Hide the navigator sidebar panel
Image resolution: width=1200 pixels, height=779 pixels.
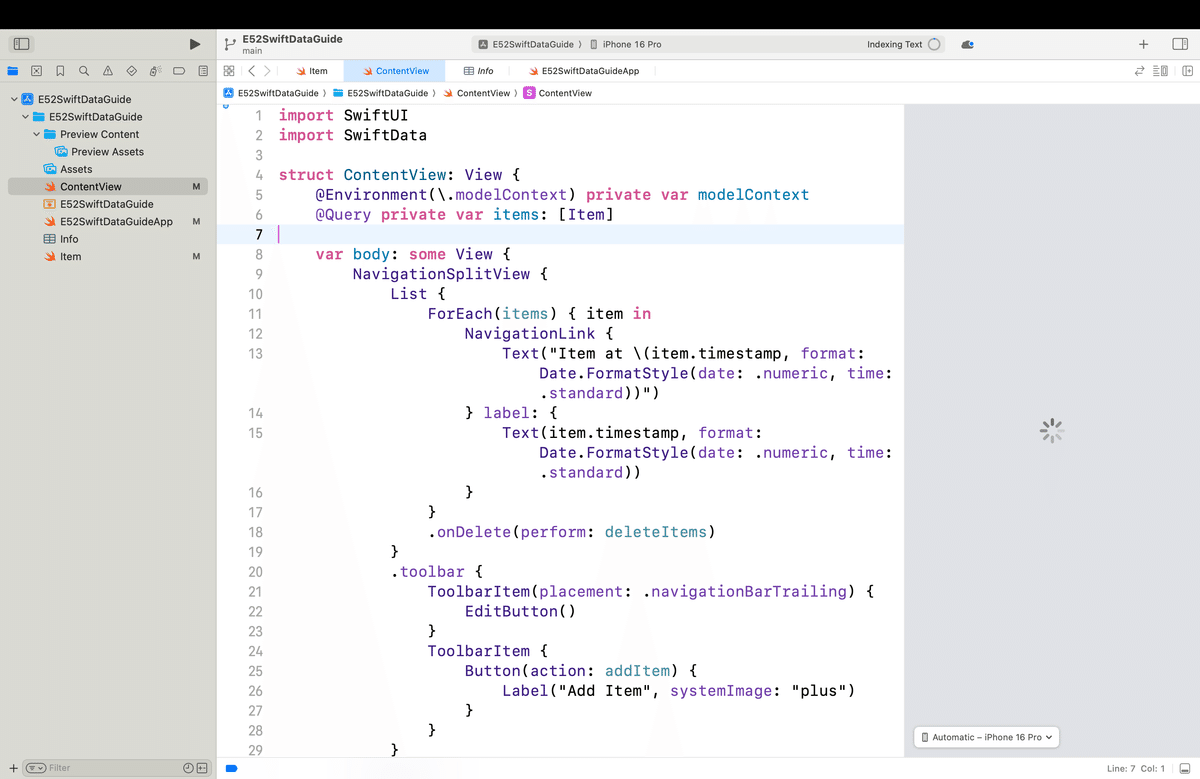[x=22, y=44]
